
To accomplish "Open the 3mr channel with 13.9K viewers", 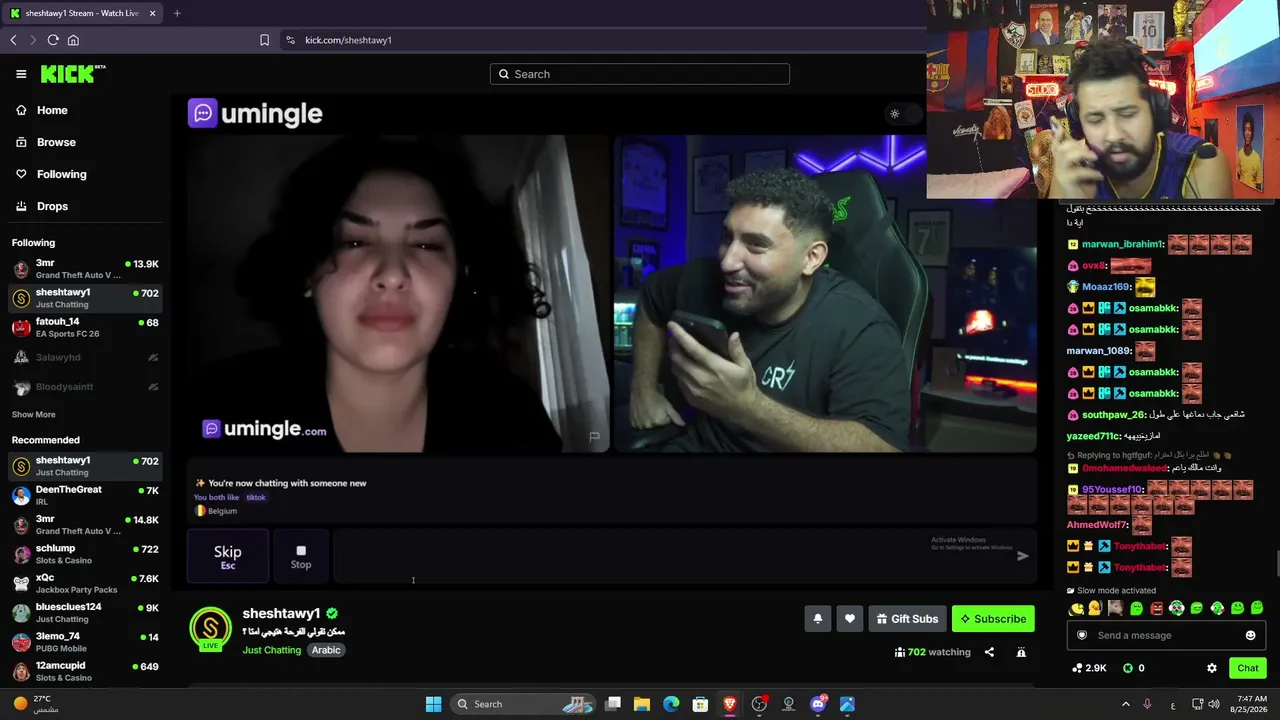I will tap(85, 269).
